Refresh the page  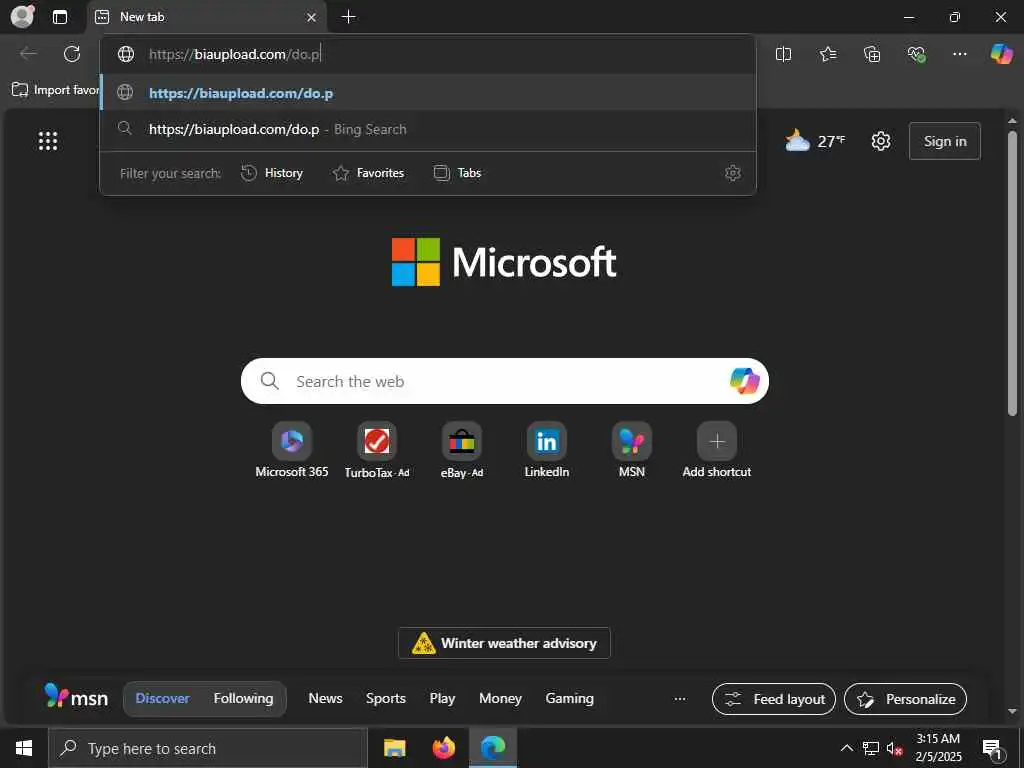point(72,54)
